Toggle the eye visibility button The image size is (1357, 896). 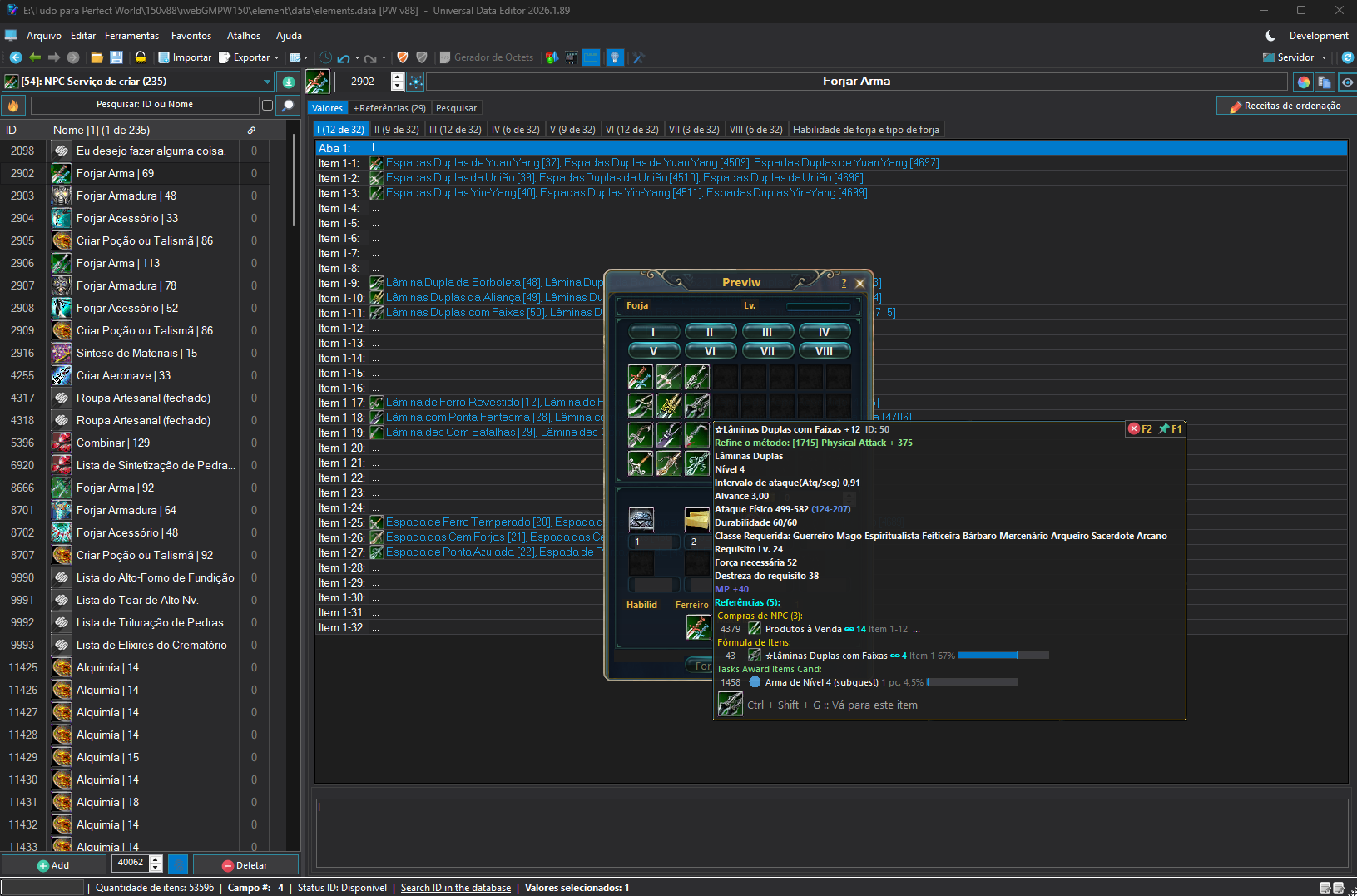point(1347,82)
